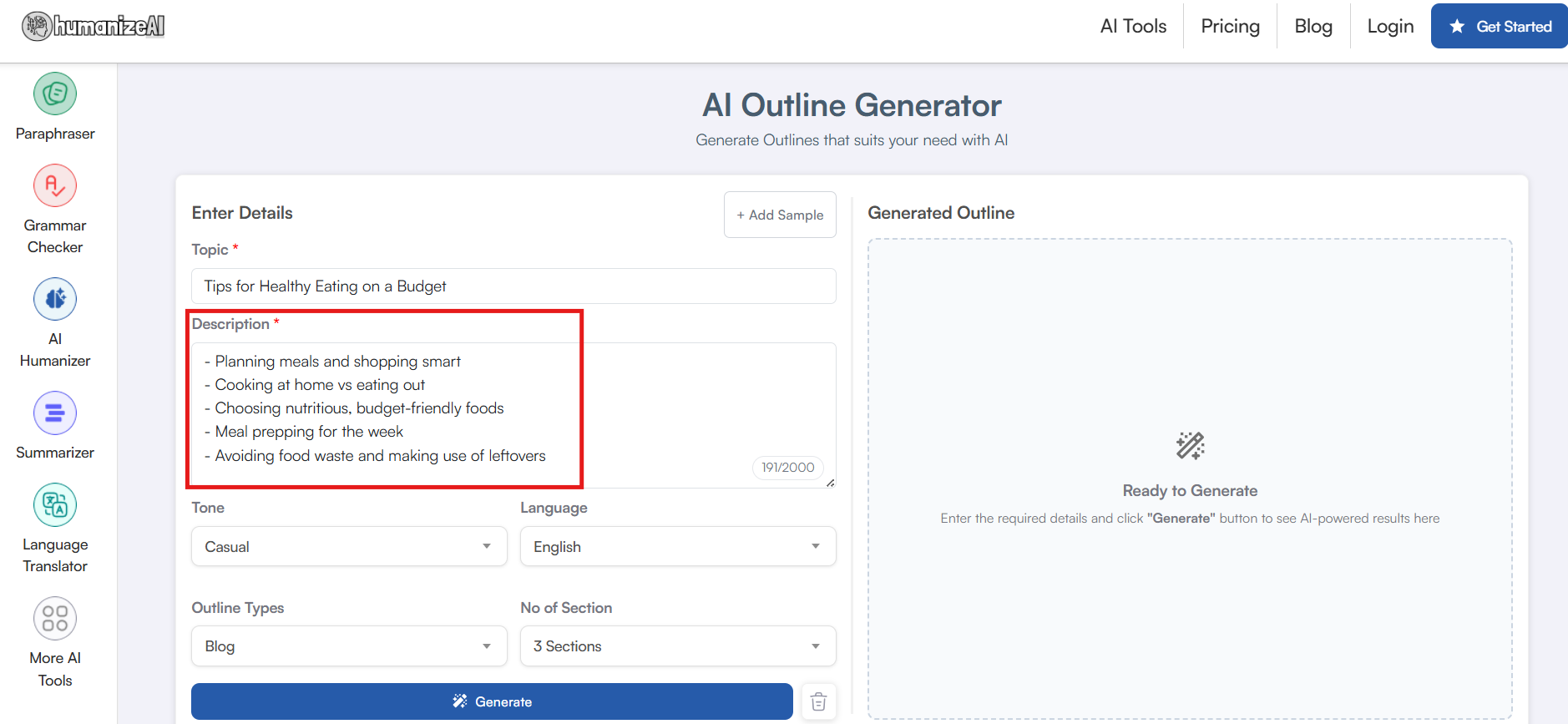Open the Language Translator icon
This screenshot has height=724, width=1568.
[55, 504]
